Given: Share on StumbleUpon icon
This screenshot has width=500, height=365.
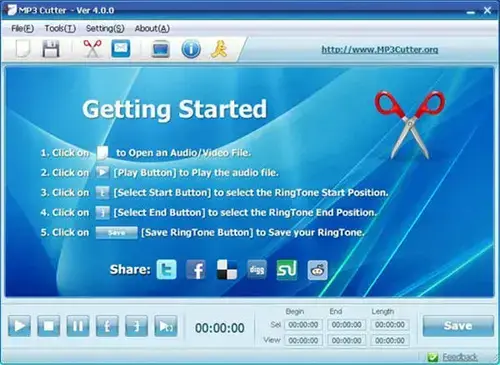Looking at the screenshot, I should 287,270.
